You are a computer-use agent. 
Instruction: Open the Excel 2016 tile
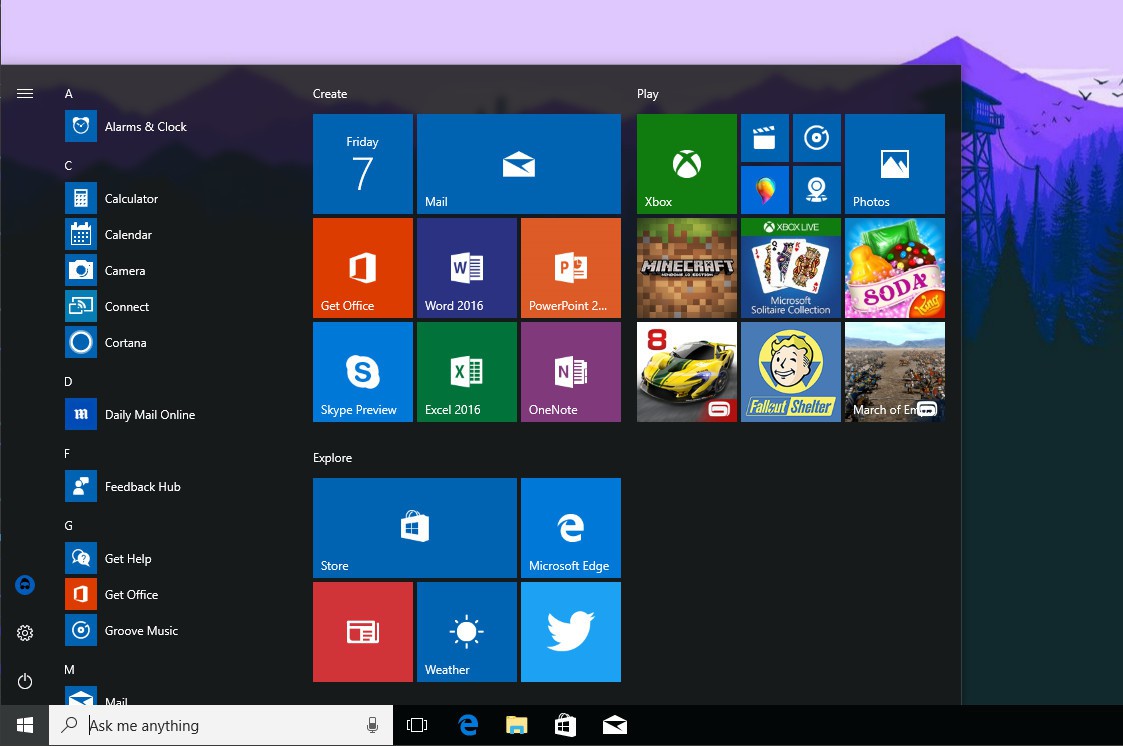point(466,372)
